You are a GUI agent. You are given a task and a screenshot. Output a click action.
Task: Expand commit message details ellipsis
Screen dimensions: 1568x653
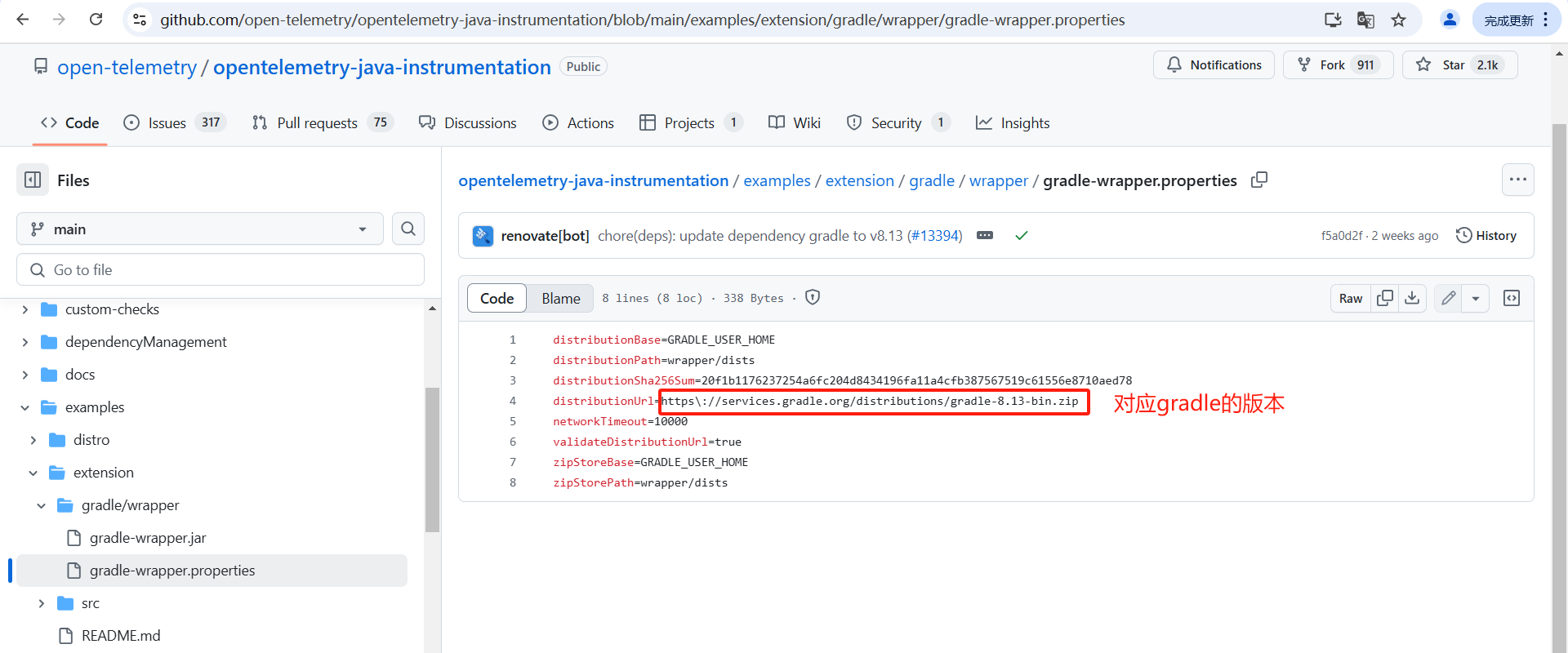point(985,236)
